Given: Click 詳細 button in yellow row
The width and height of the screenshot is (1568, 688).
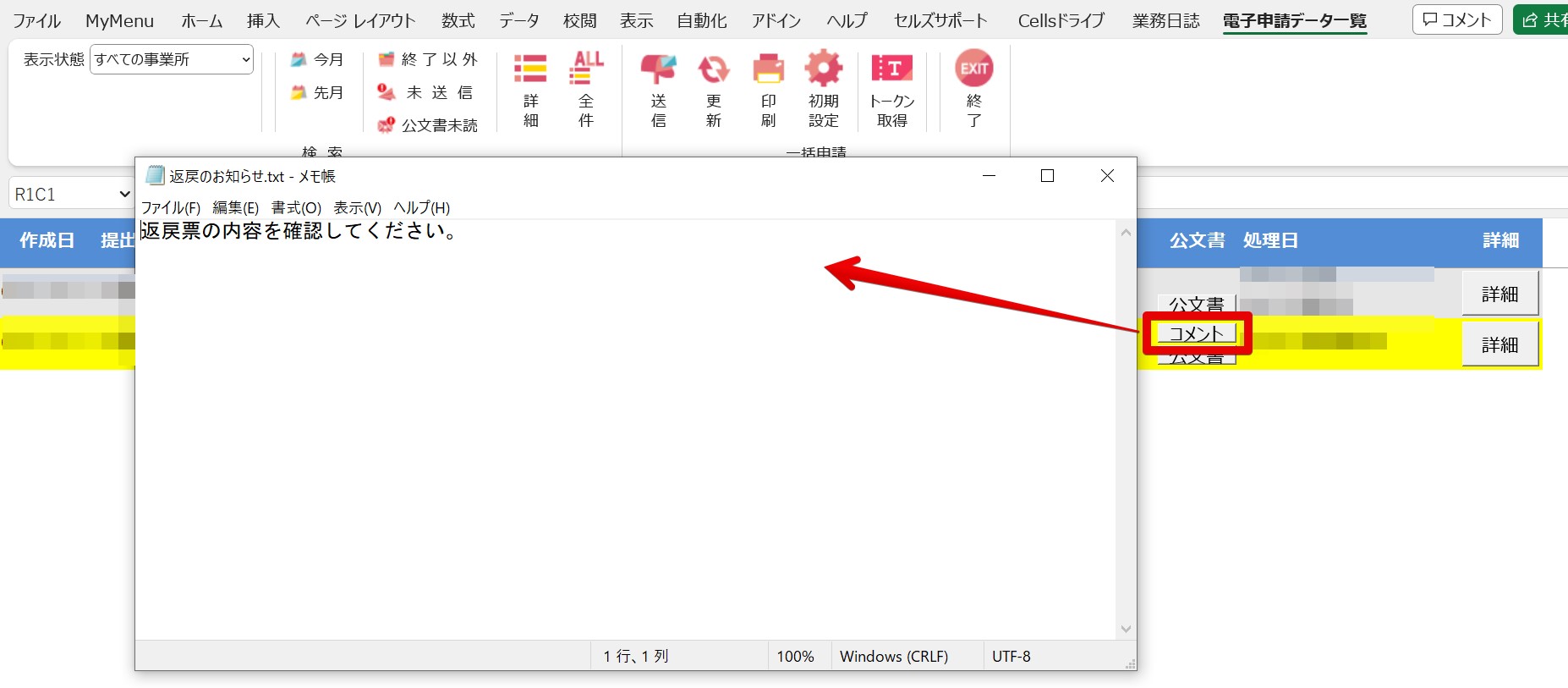Looking at the screenshot, I should (1499, 344).
